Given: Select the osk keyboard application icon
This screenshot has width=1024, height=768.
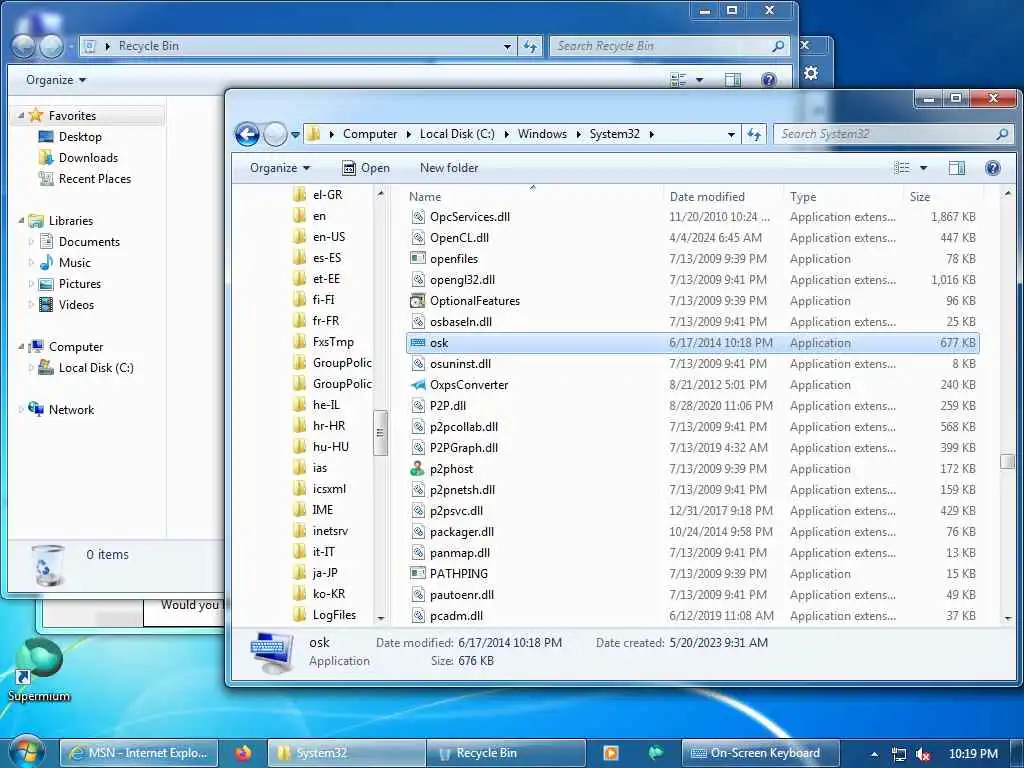Looking at the screenshot, I should tap(418, 343).
